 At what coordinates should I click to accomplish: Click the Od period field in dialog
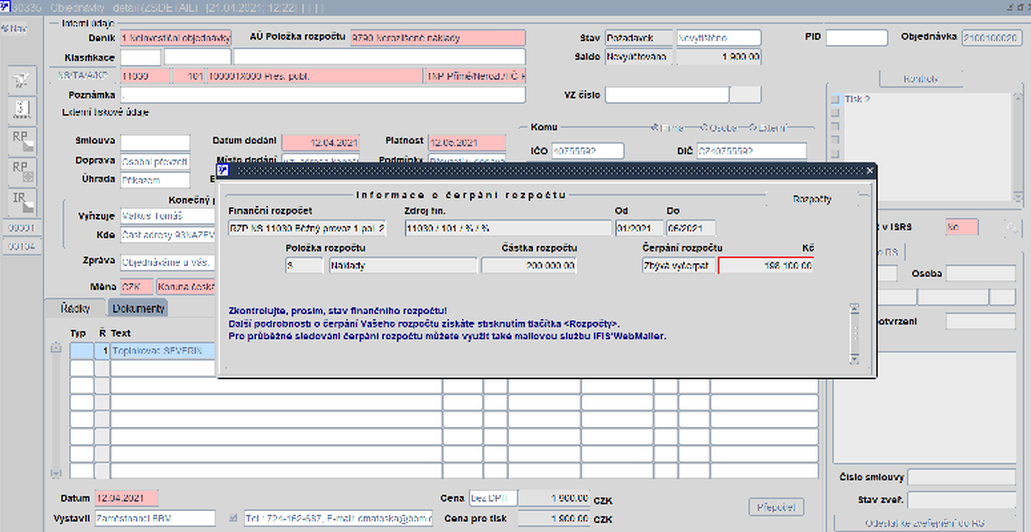click(638, 228)
